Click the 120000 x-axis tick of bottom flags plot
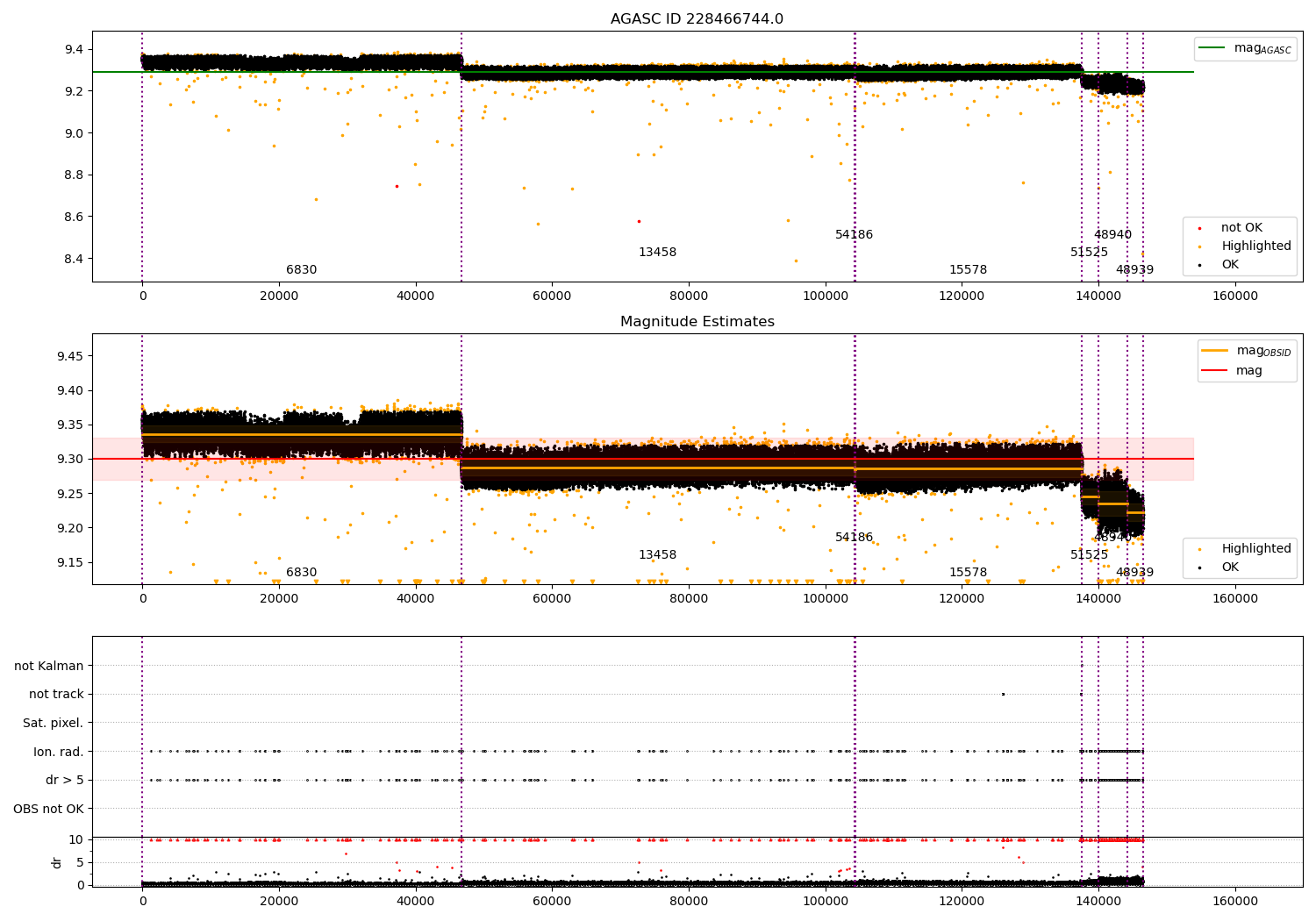 (962, 902)
